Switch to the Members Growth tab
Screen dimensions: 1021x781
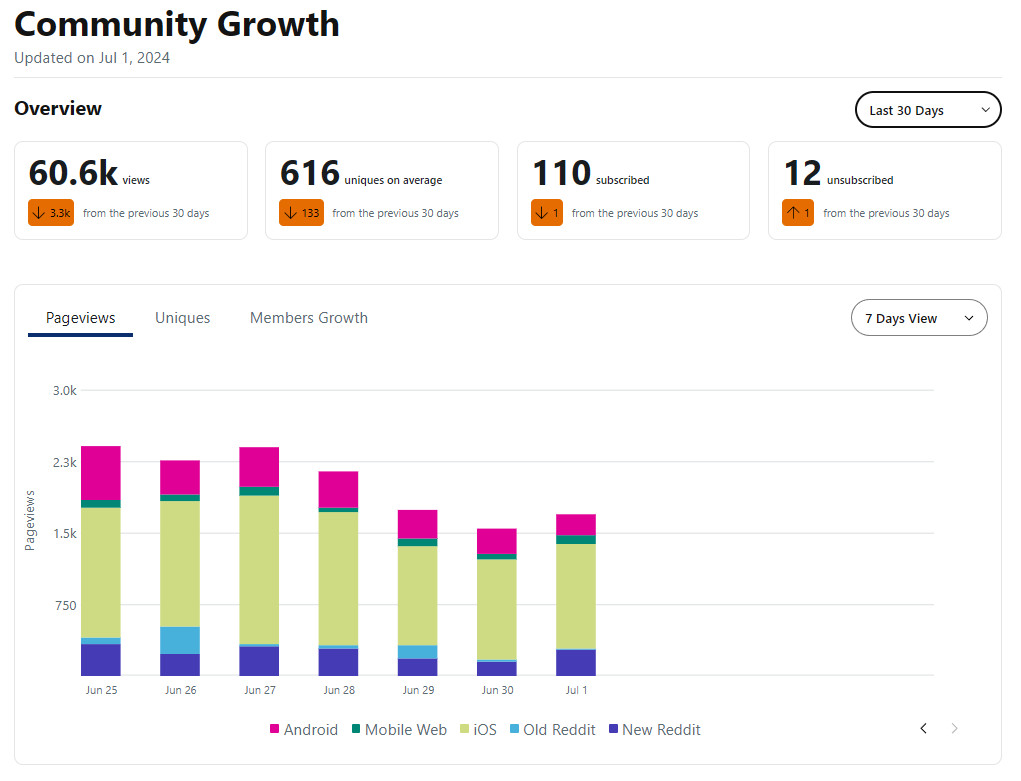(308, 318)
